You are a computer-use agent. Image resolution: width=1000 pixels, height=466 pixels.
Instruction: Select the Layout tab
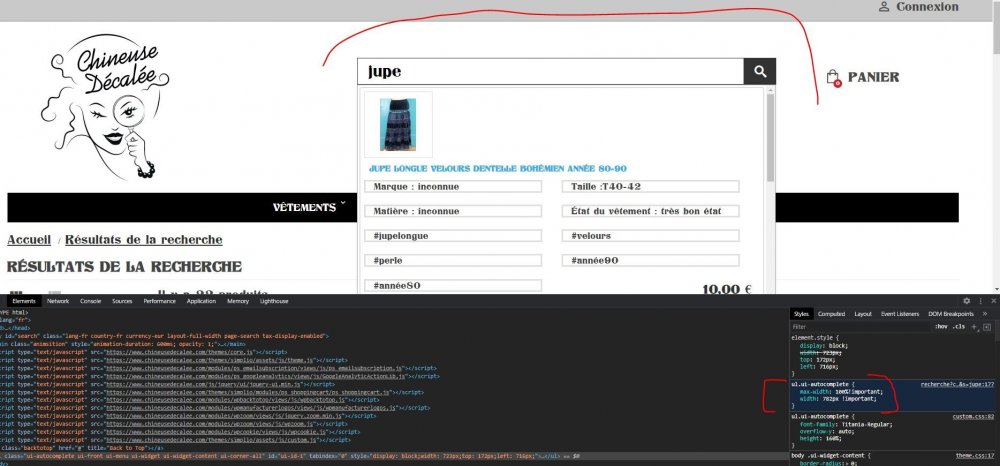point(863,314)
